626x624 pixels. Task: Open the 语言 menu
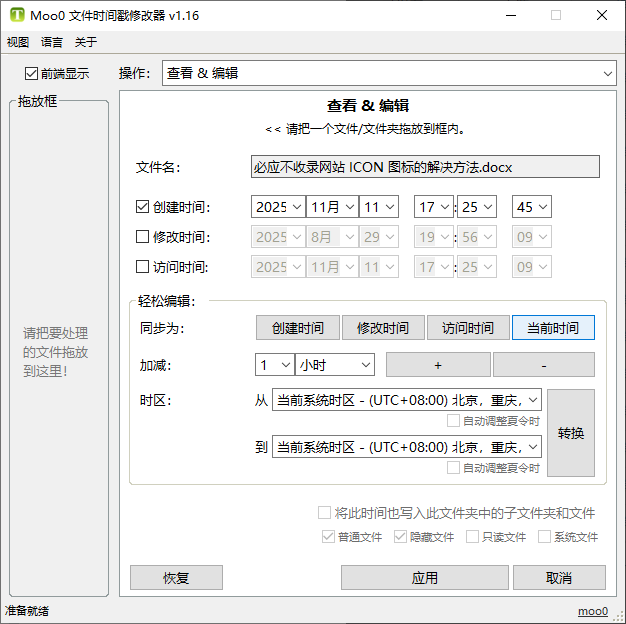click(52, 42)
